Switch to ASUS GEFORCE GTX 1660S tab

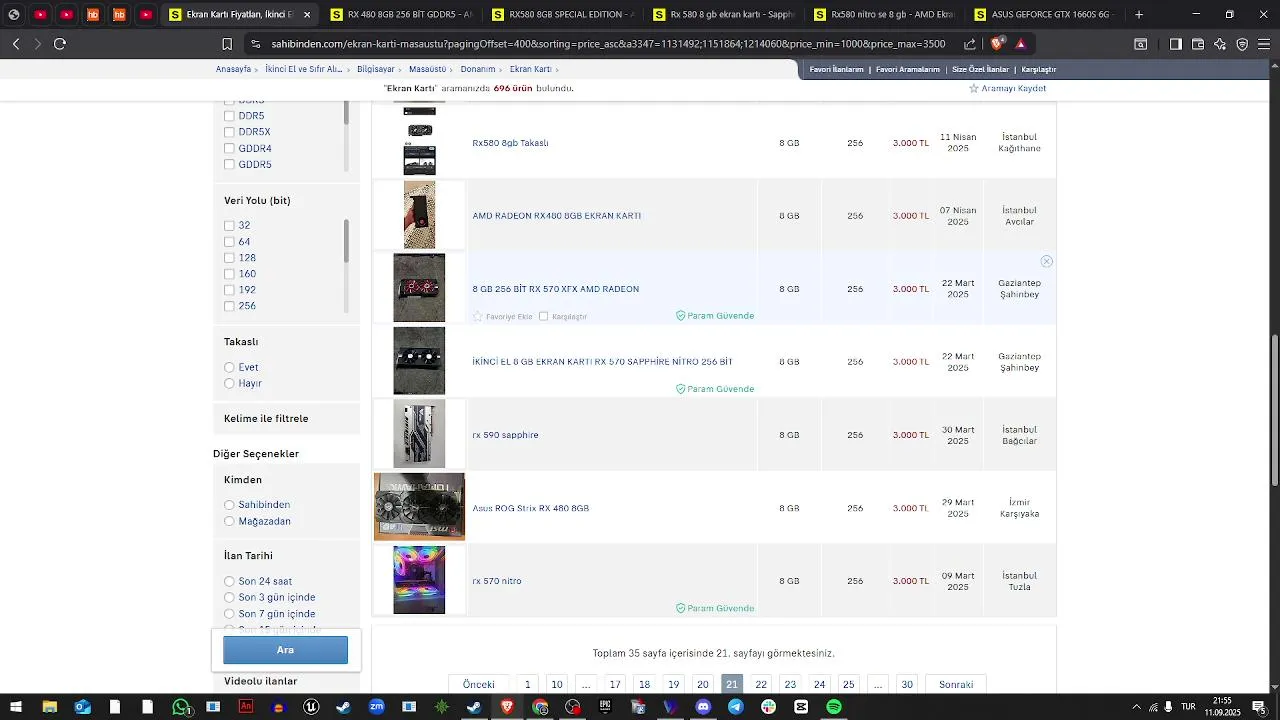click(x=1046, y=15)
